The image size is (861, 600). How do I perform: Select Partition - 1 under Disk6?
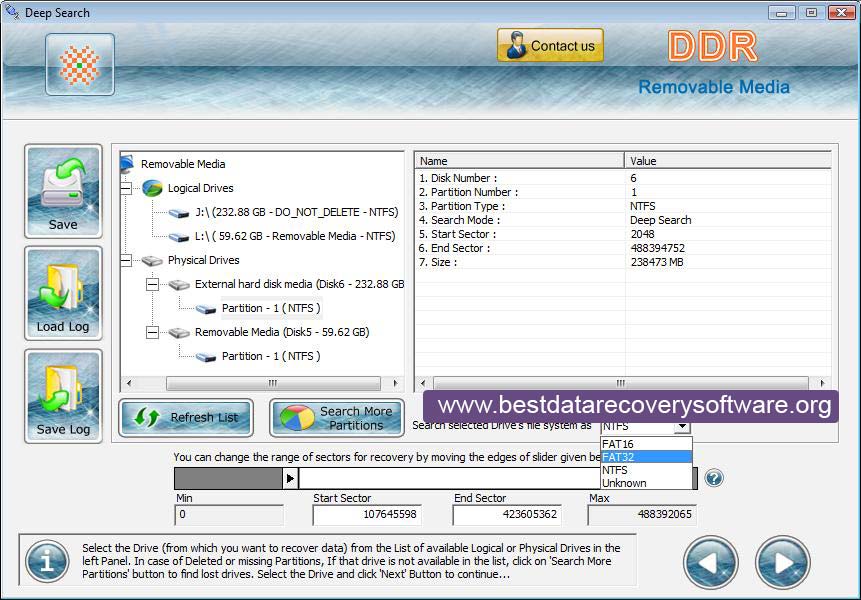point(271,308)
